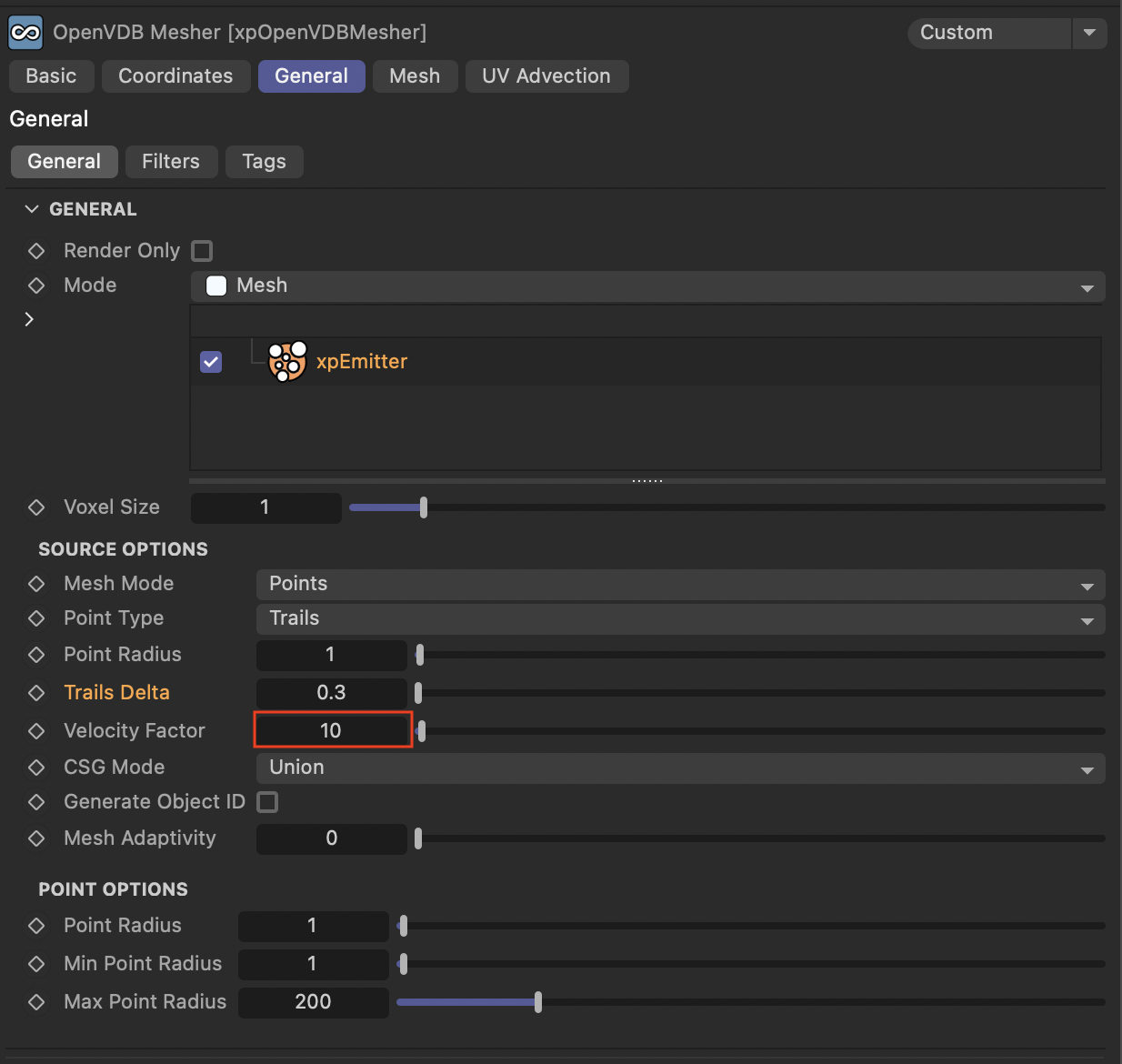Switch to the Coordinates tab

[175, 76]
